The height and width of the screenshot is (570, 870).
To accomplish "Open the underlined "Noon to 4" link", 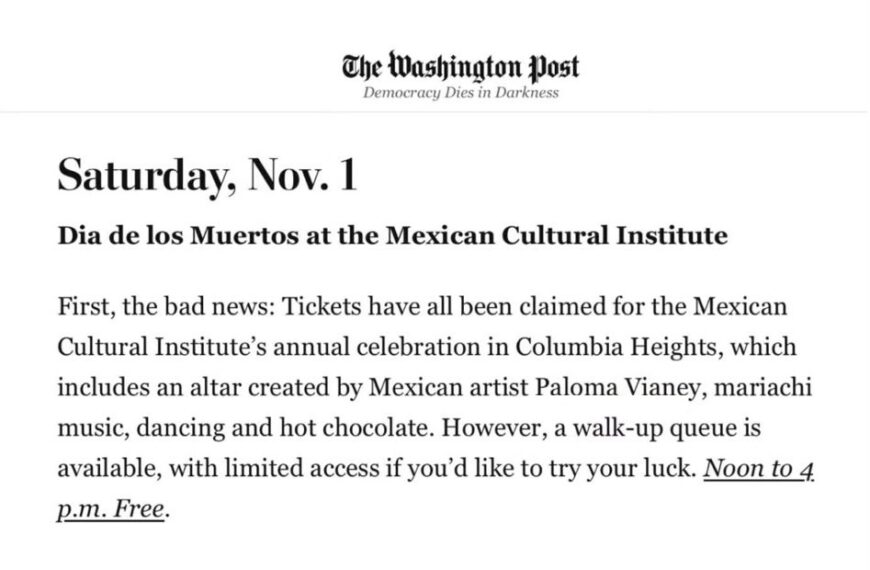I will point(758,468).
